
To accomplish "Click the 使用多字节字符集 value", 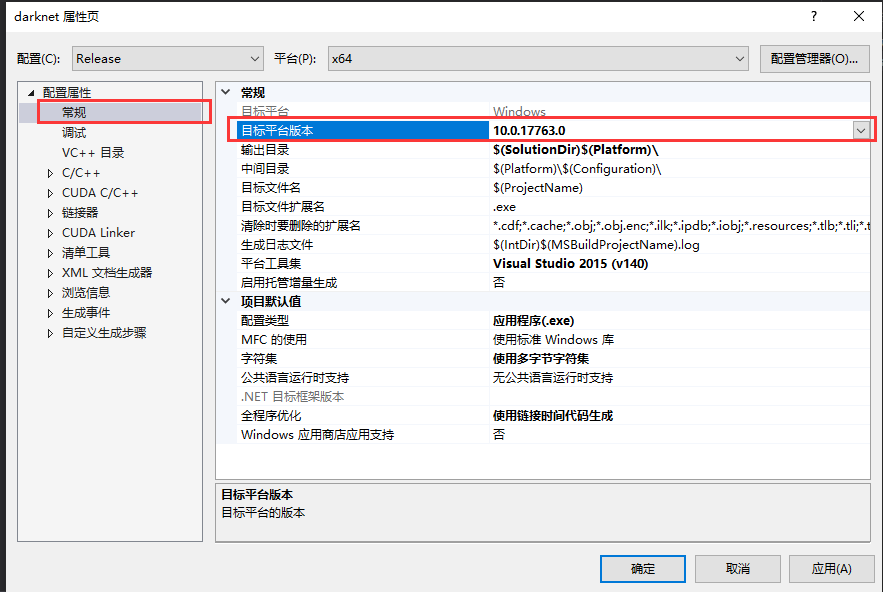I will click(541, 359).
